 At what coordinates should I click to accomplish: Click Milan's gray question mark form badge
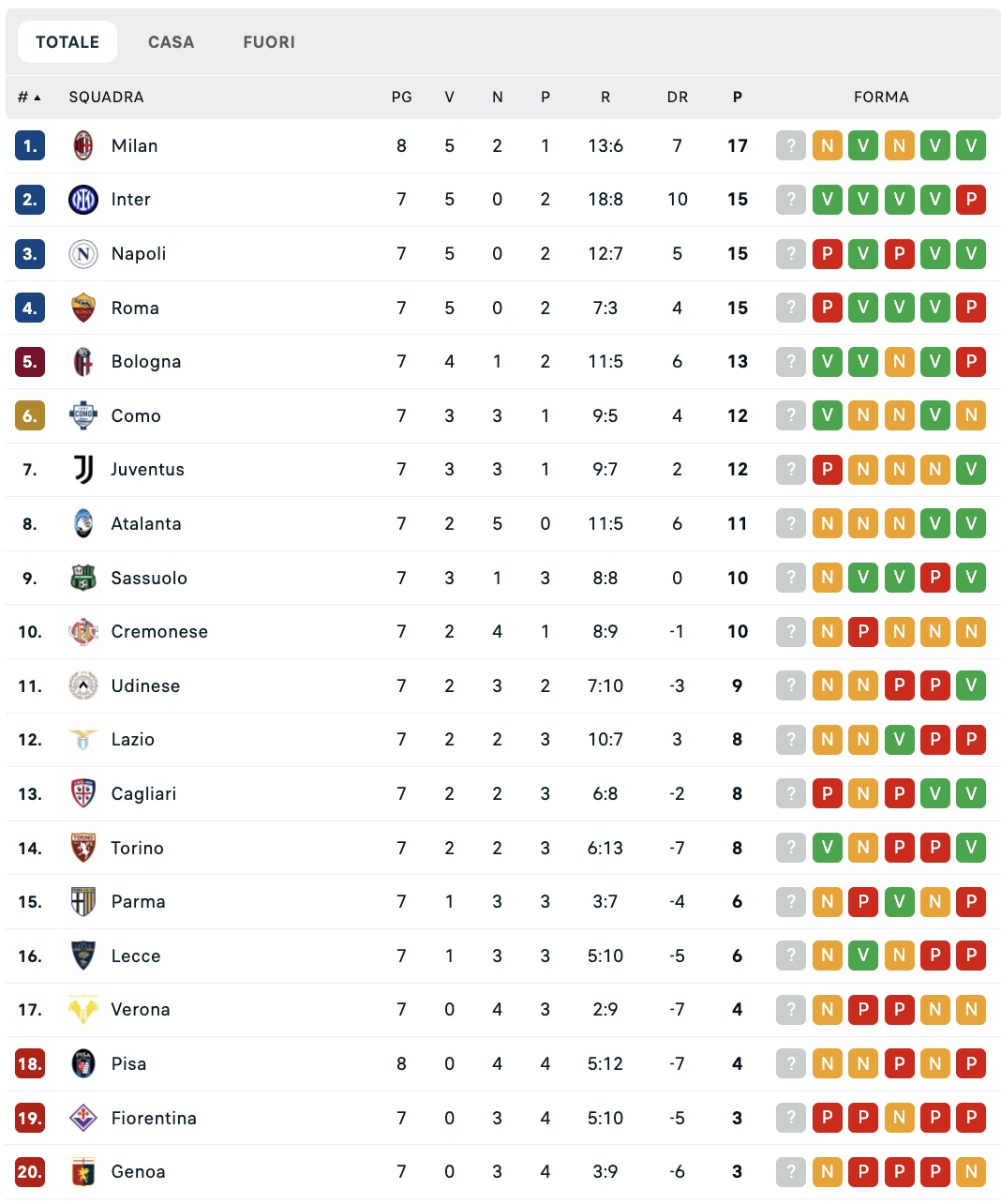(791, 145)
